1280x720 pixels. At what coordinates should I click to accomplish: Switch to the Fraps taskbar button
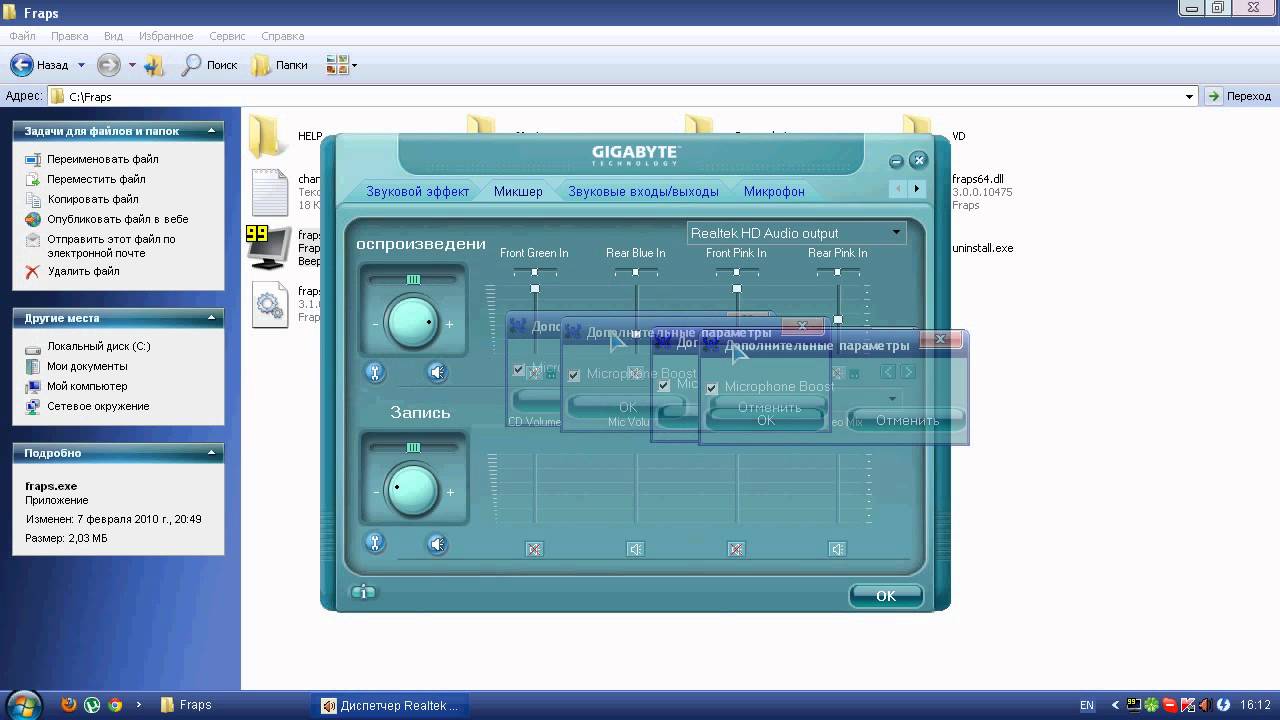point(230,705)
